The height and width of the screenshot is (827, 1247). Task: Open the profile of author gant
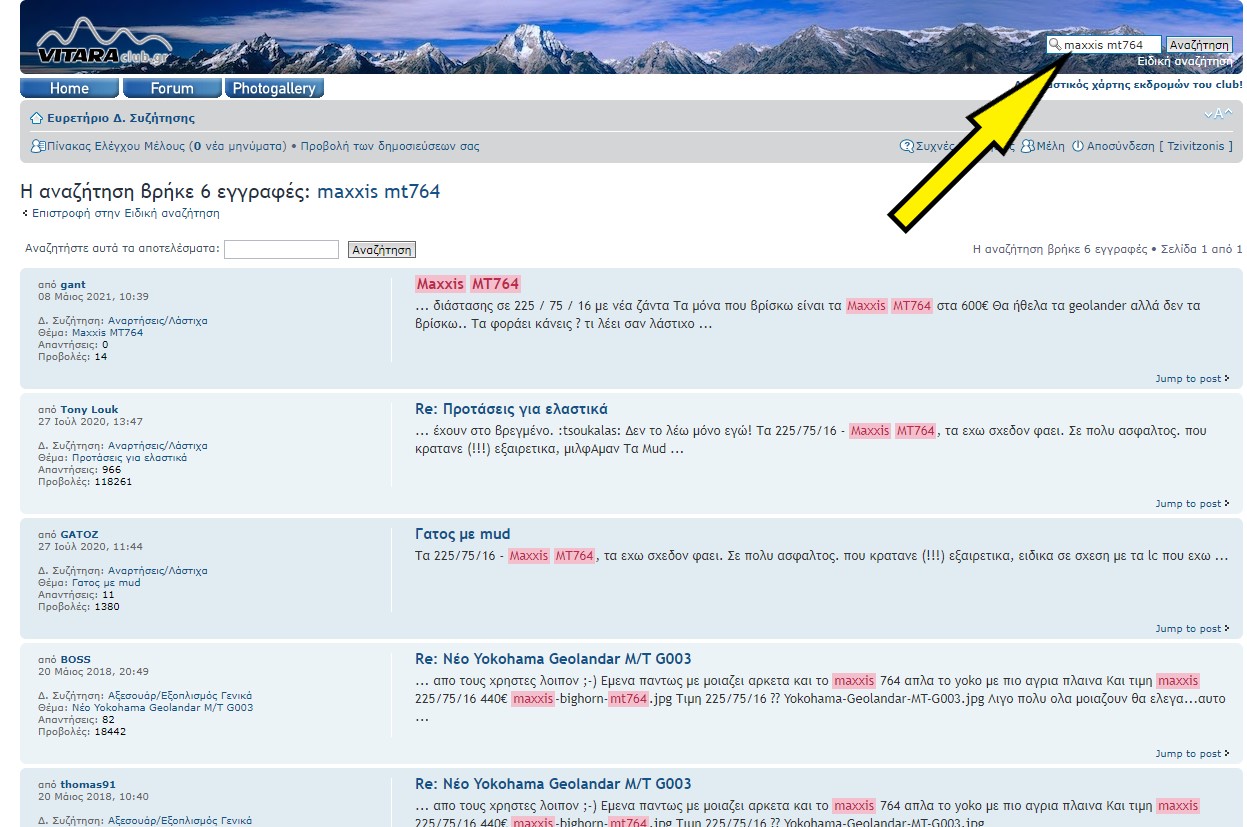73,285
